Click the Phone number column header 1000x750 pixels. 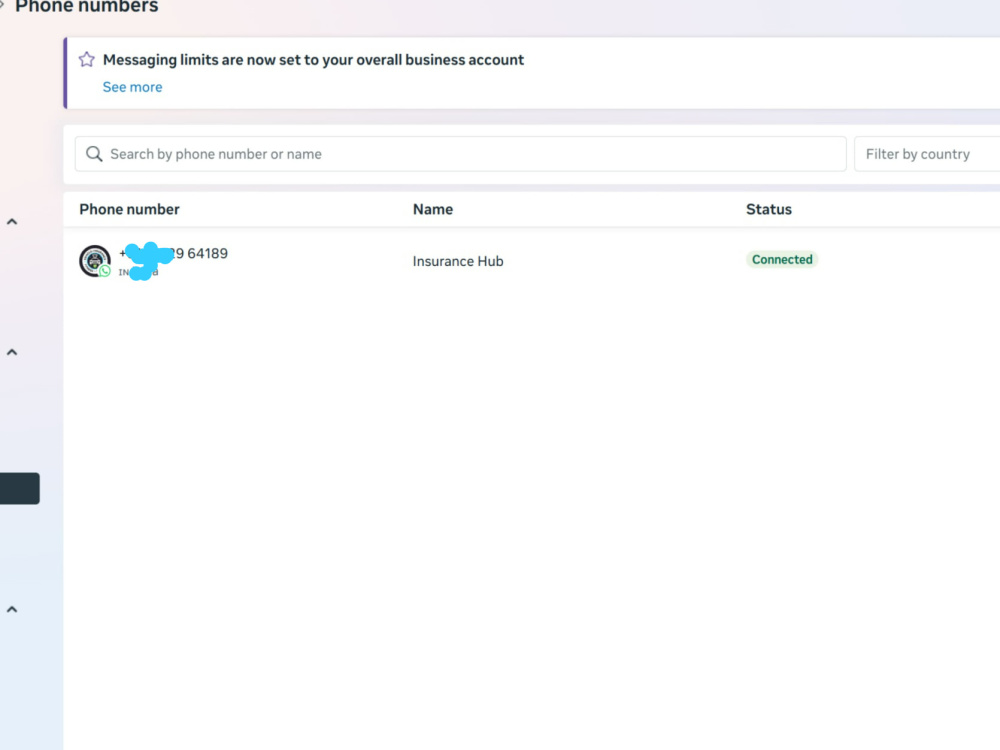point(129,209)
